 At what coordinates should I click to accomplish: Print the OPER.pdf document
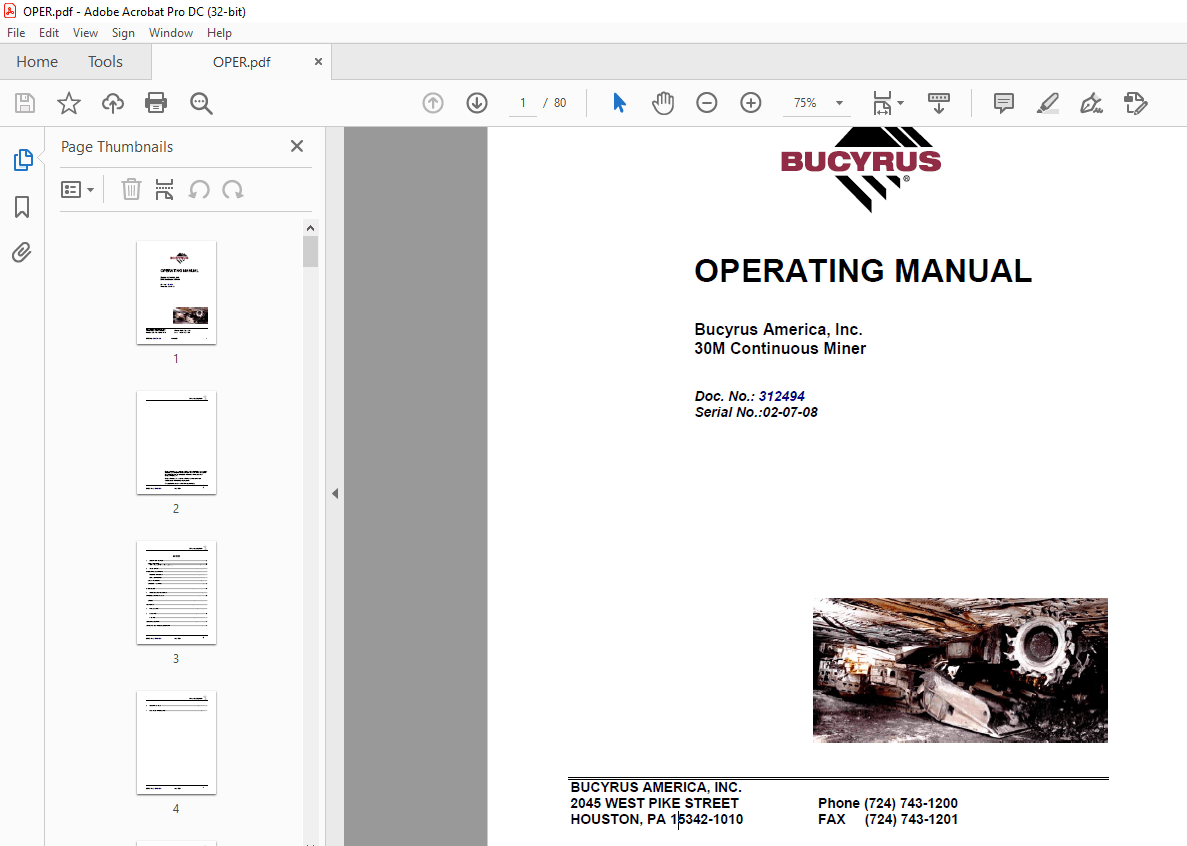156,102
